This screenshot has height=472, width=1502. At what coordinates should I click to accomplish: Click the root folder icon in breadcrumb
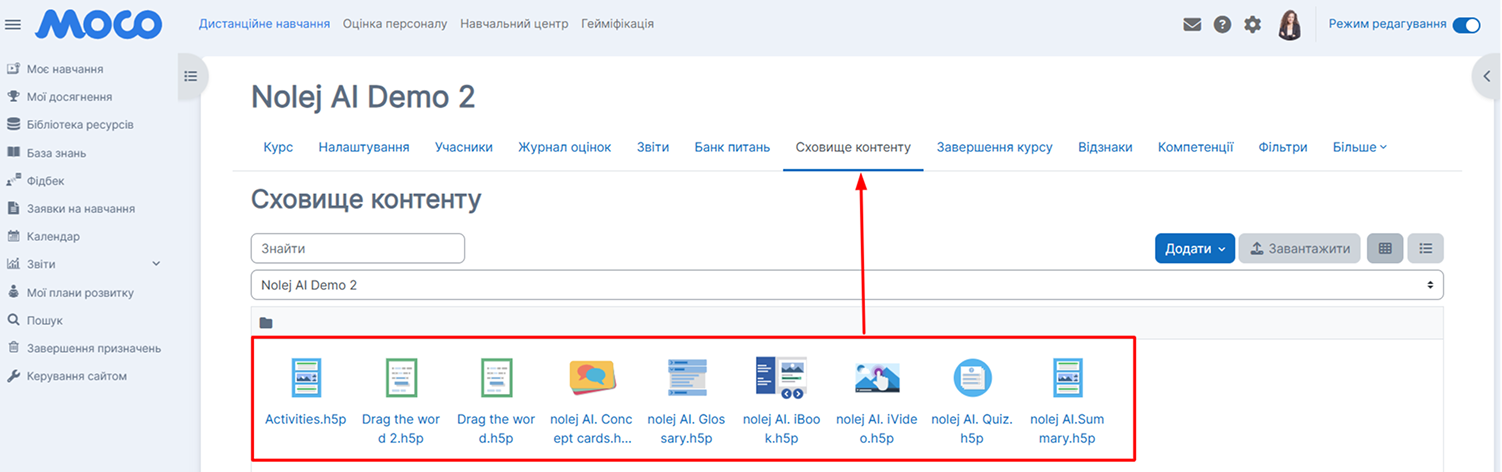[266, 323]
